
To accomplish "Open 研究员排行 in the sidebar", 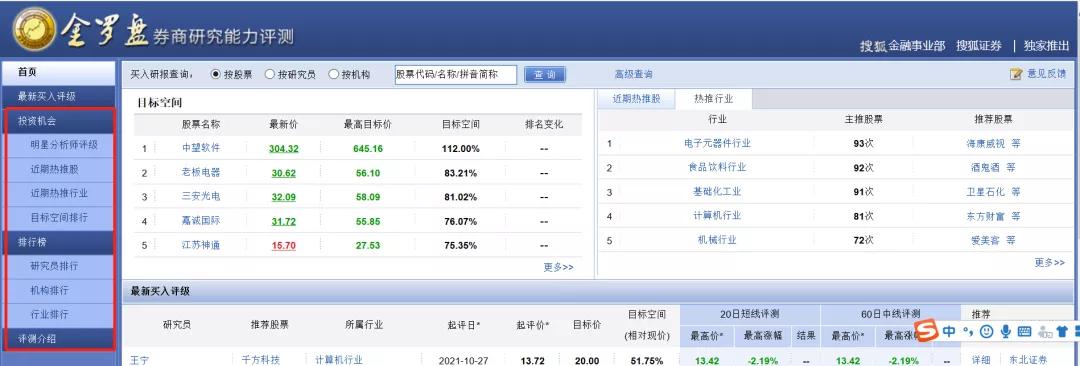I will pos(60,266).
